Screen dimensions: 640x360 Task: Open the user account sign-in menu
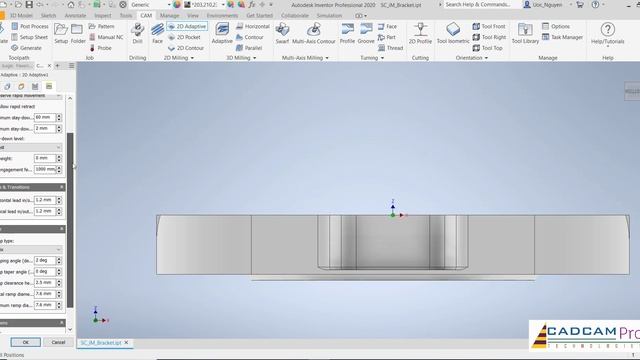coord(543,5)
